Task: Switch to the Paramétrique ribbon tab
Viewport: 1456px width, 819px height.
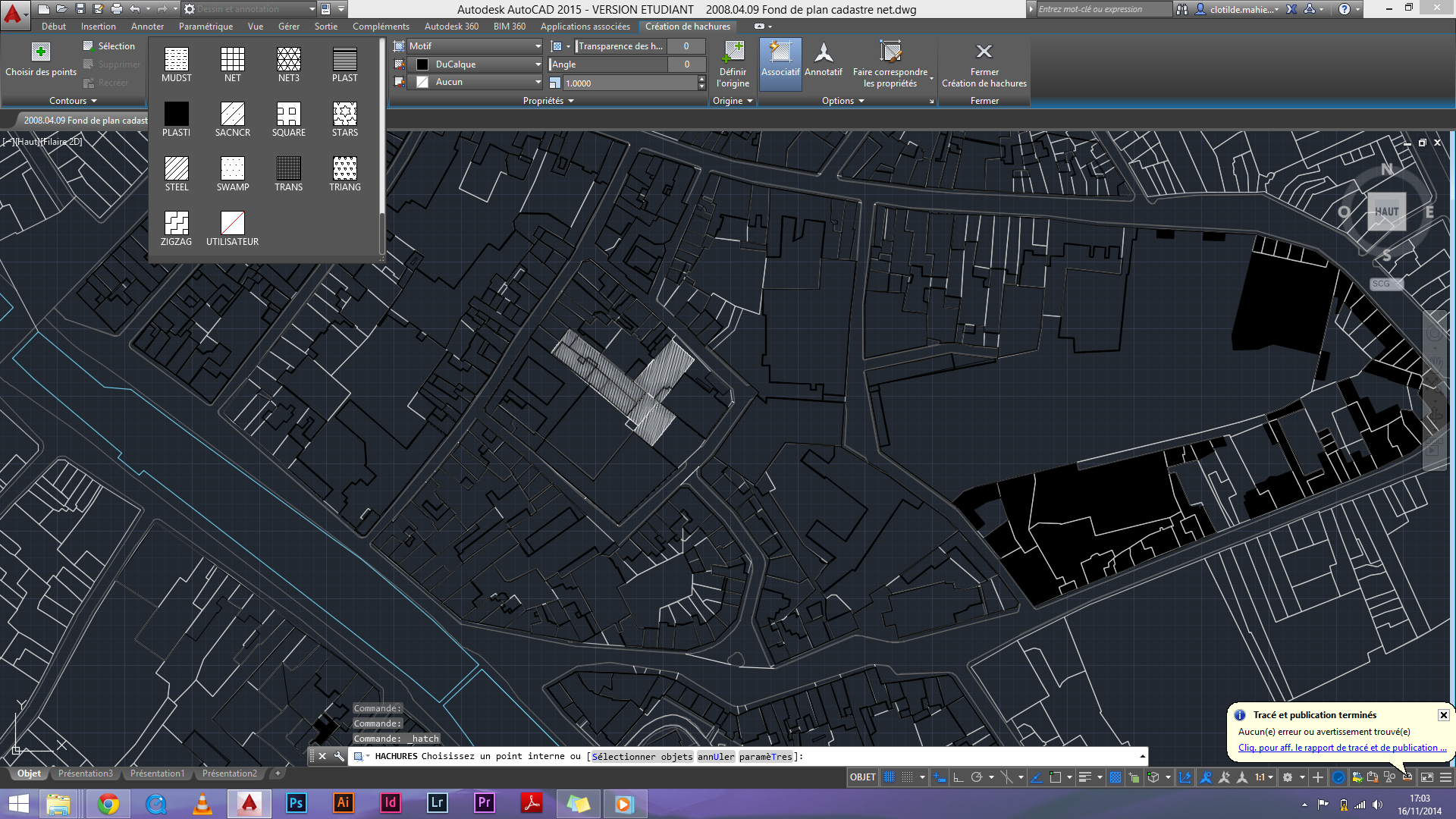Action: (x=206, y=27)
